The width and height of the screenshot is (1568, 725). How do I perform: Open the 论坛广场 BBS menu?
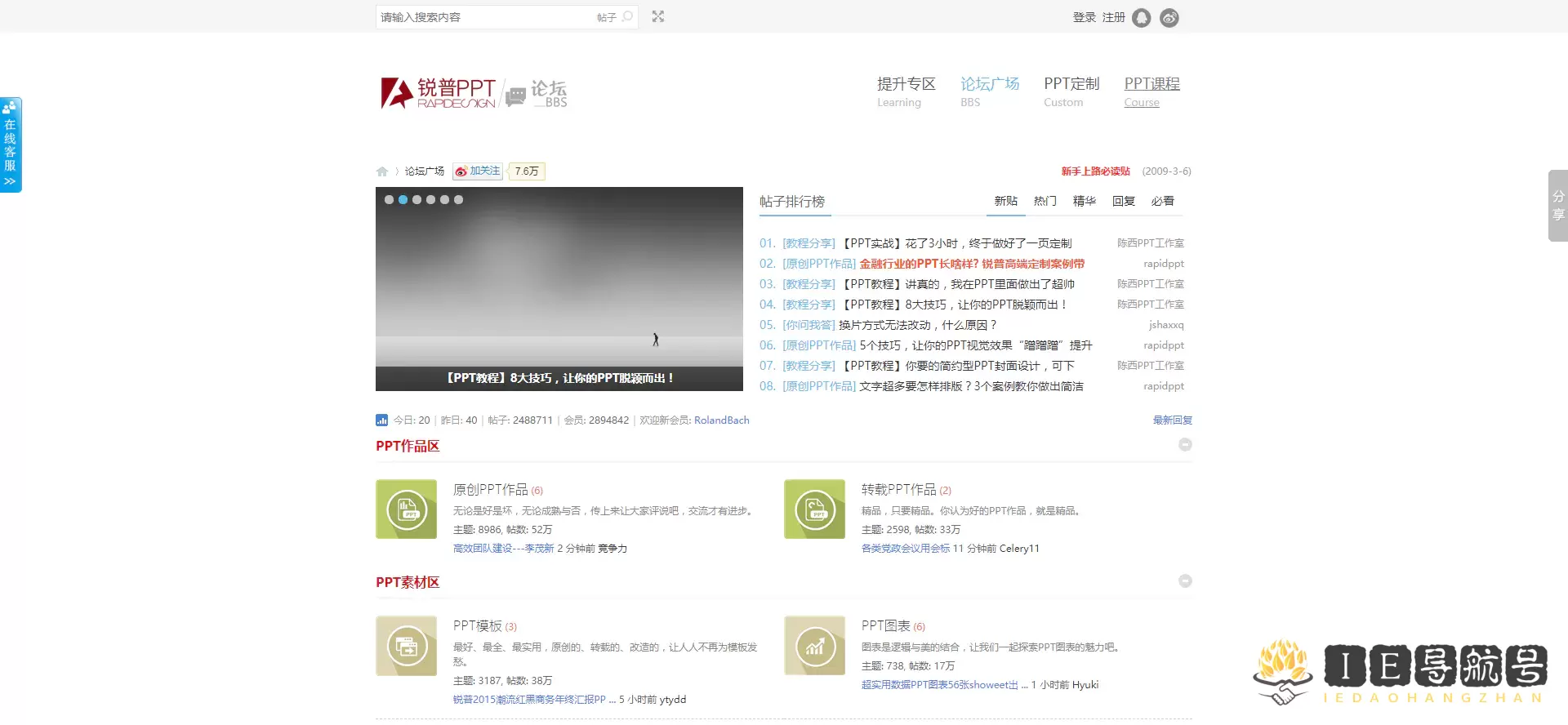(x=990, y=91)
